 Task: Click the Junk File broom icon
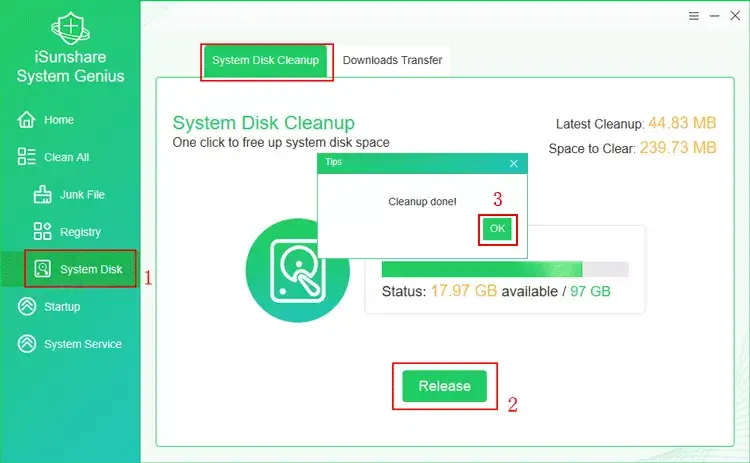(42, 194)
